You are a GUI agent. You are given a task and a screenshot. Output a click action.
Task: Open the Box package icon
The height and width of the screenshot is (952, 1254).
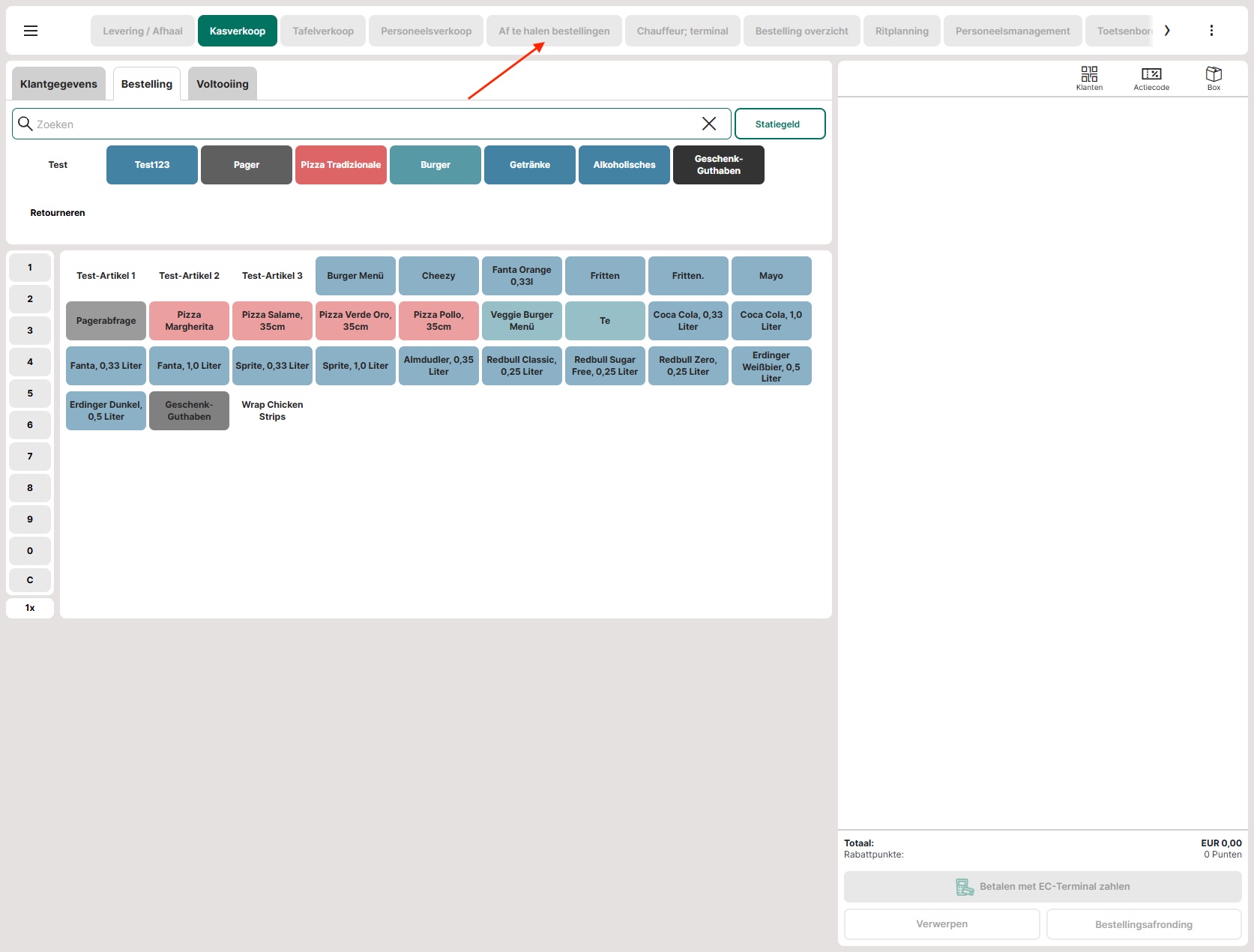tap(1214, 77)
